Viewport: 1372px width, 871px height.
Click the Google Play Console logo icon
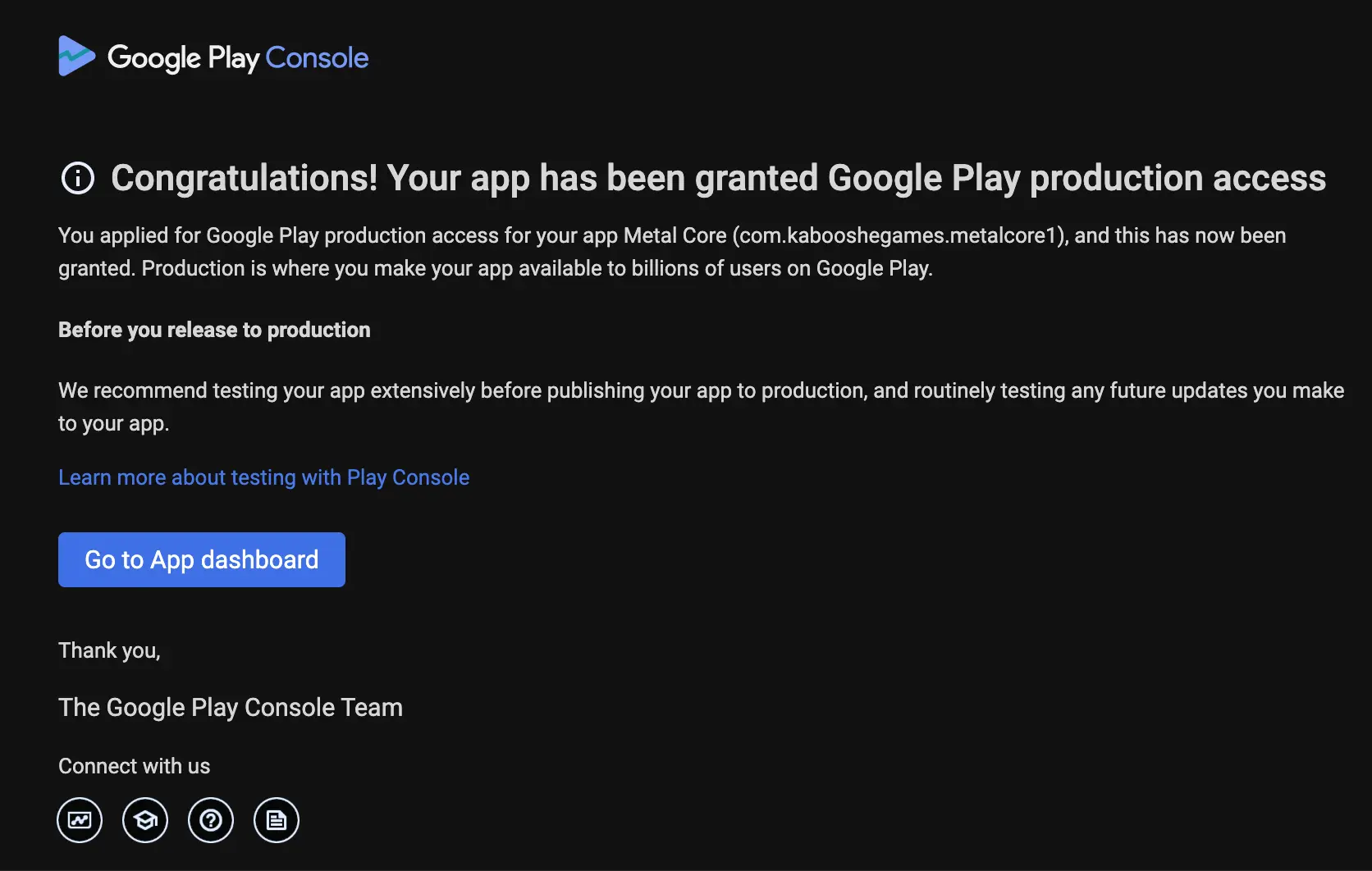pyautogui.click(x=77, y=57)
